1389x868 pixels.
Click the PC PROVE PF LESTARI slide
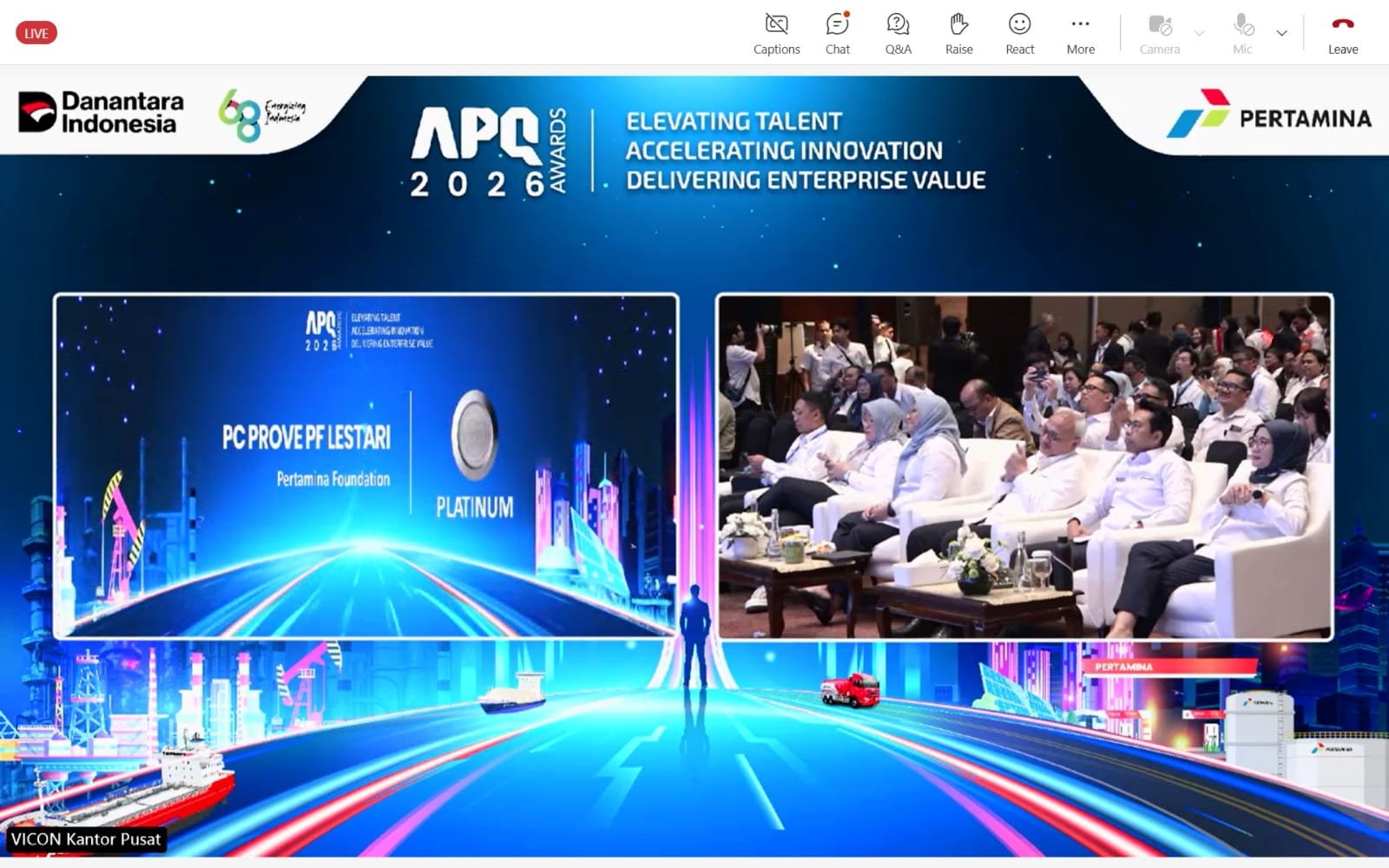coord(365,466)
